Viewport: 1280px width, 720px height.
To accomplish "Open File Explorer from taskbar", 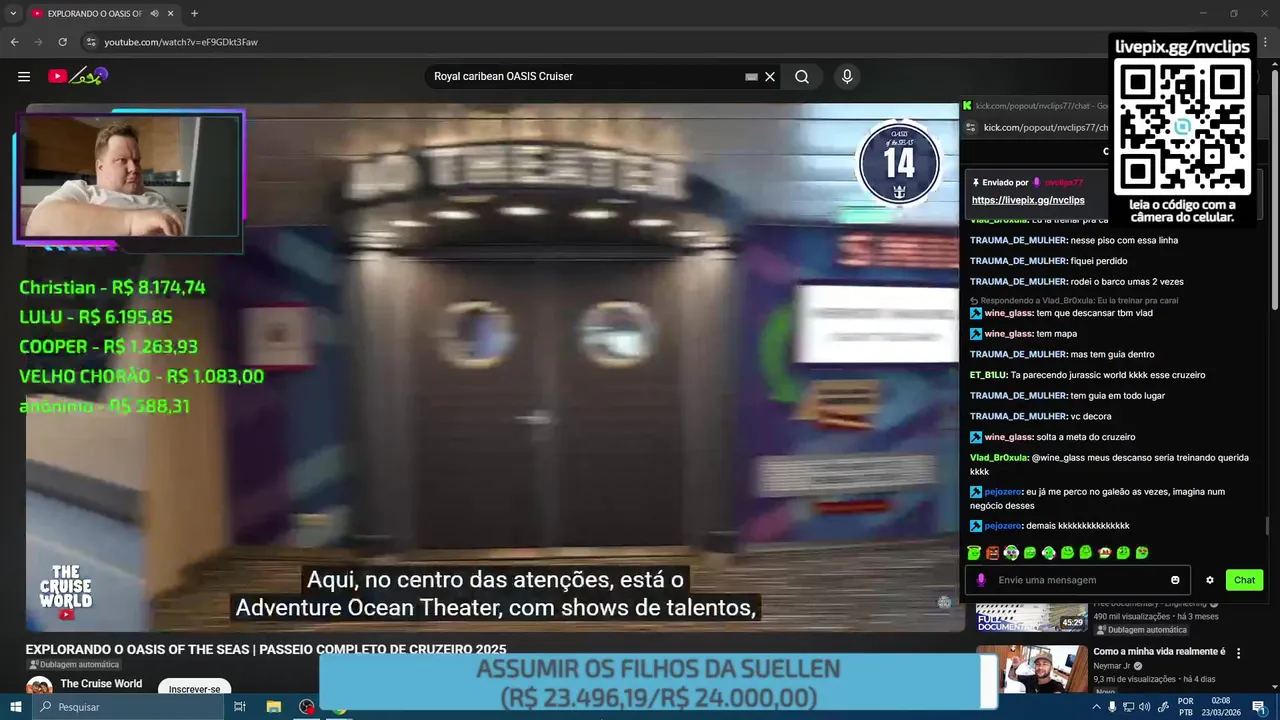I will pos(273,706).
